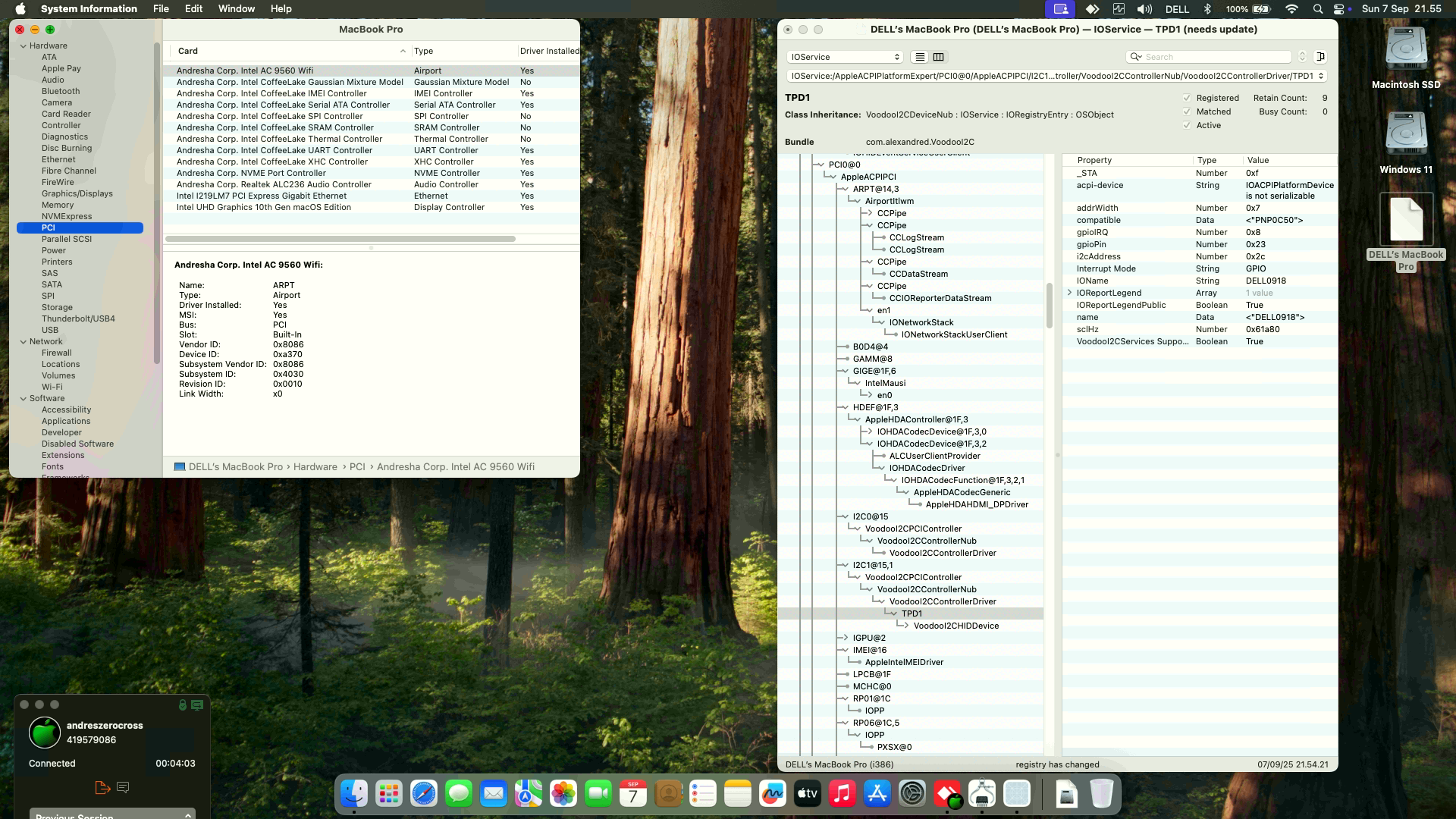1456x819 pixels.
Task: Sort PCI list by Driver Installed column
Action: point(549,51)
